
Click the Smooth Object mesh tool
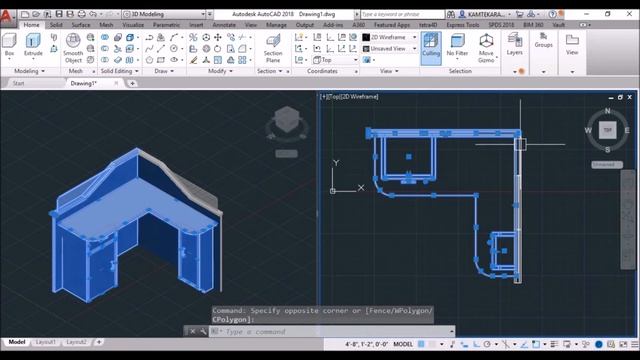(73, 48)
